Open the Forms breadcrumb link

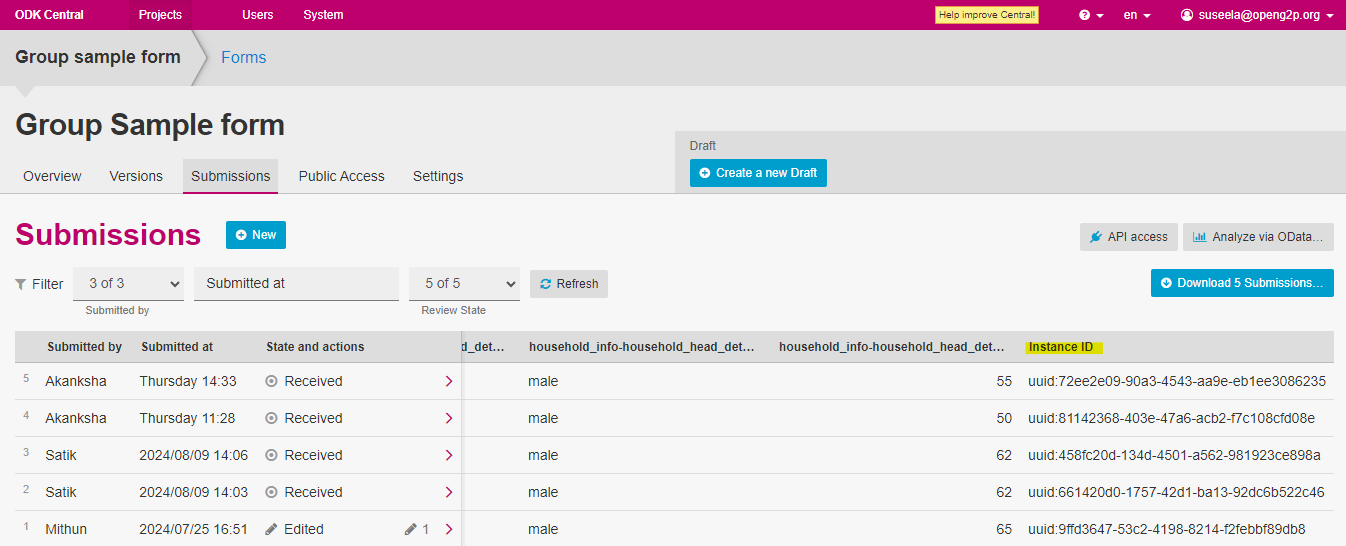[243, 58]
